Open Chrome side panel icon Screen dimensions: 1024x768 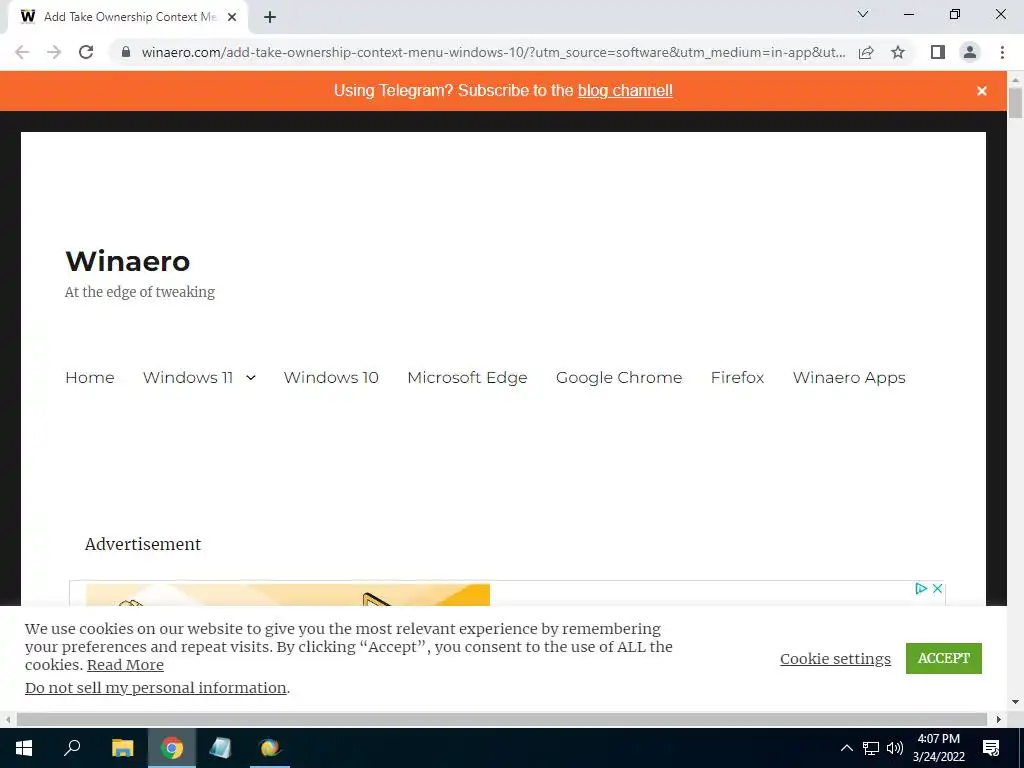(x=938, y=52)
